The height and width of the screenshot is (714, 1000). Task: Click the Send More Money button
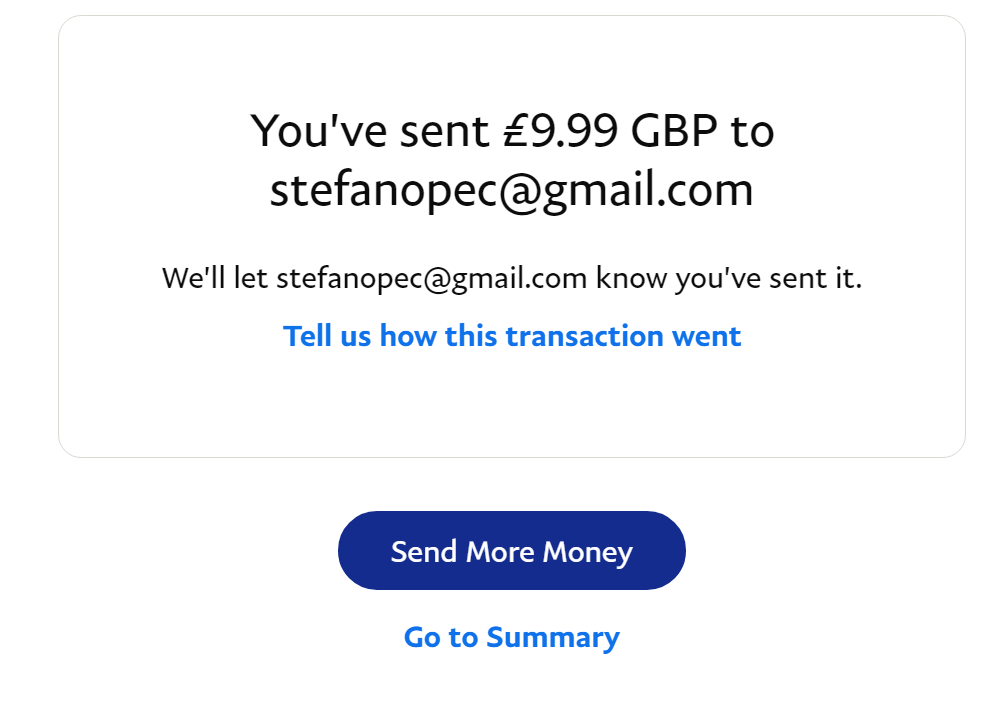click(x=511, y=551)
